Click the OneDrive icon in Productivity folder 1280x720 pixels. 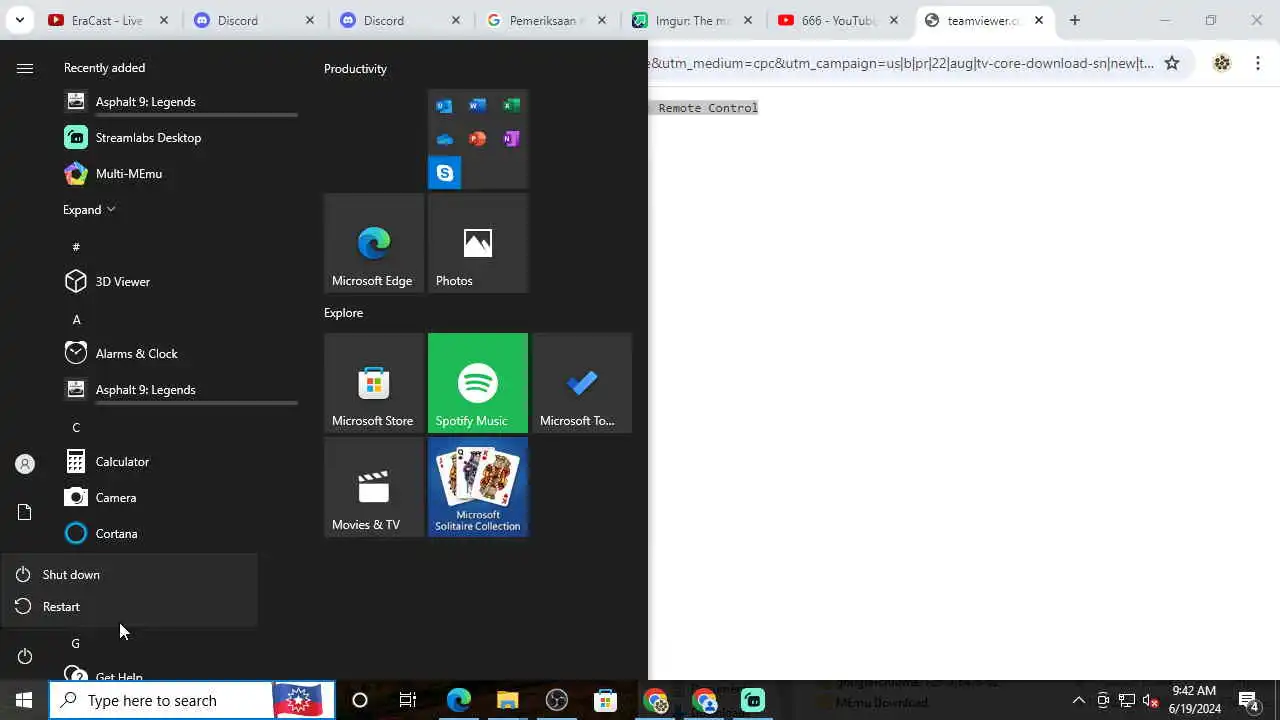444,139
